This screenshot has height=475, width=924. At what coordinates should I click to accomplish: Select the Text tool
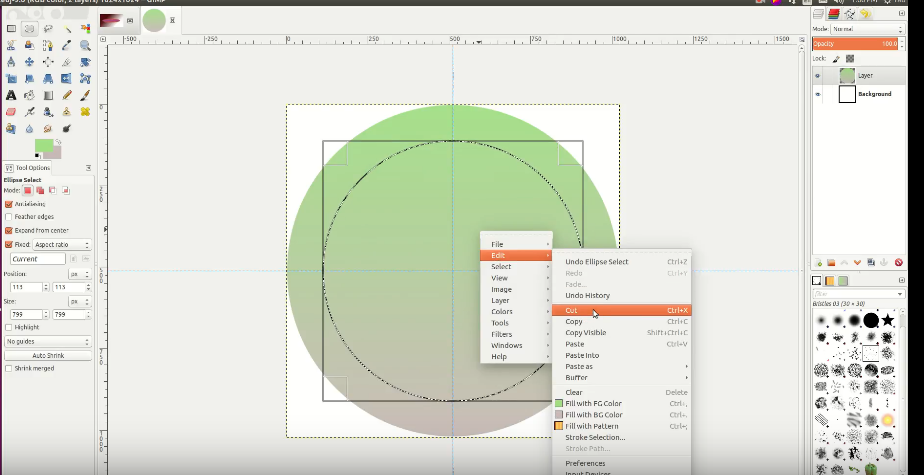coord(11,95)
